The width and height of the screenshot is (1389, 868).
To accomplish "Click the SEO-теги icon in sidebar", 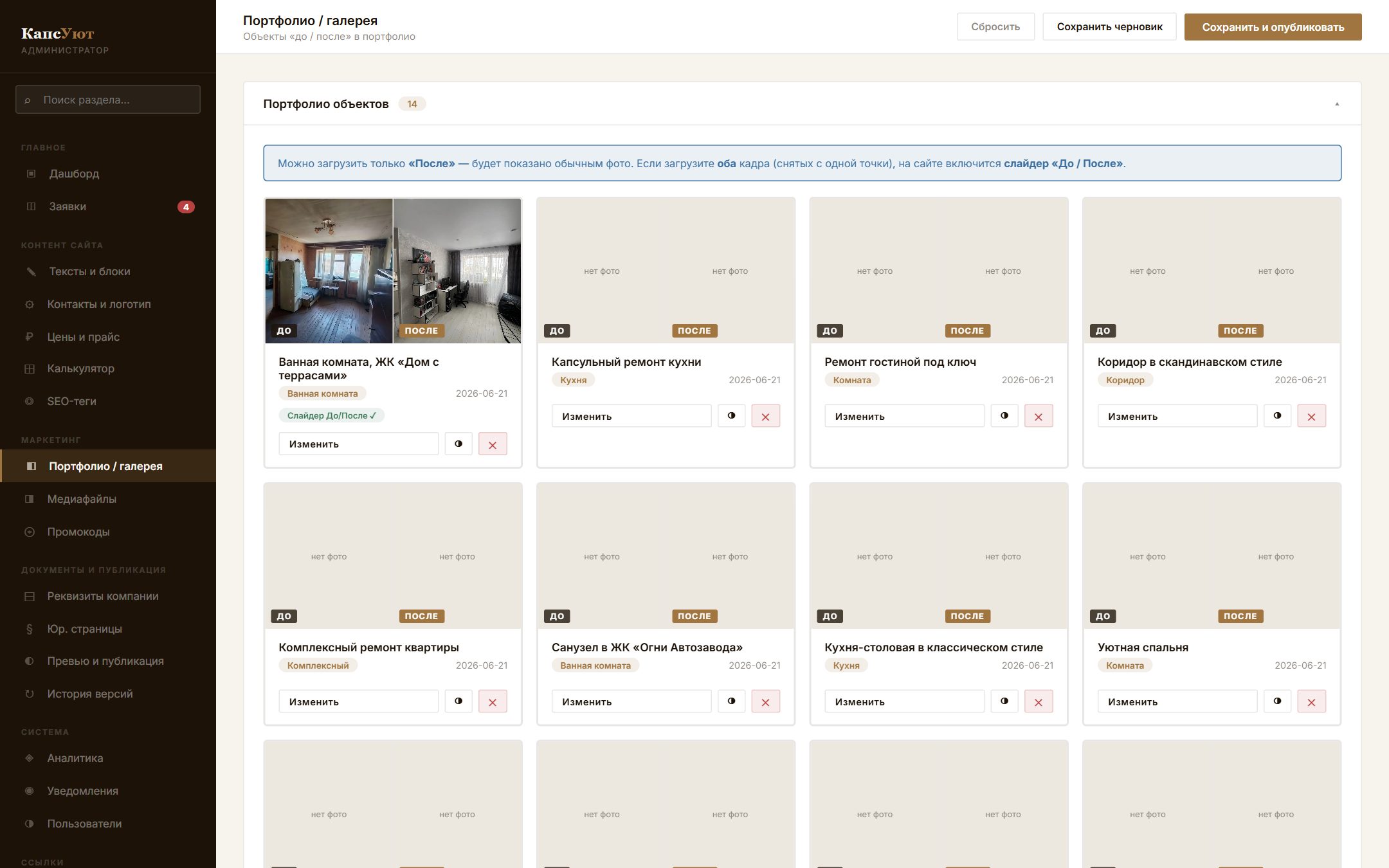I will point(29,401).
